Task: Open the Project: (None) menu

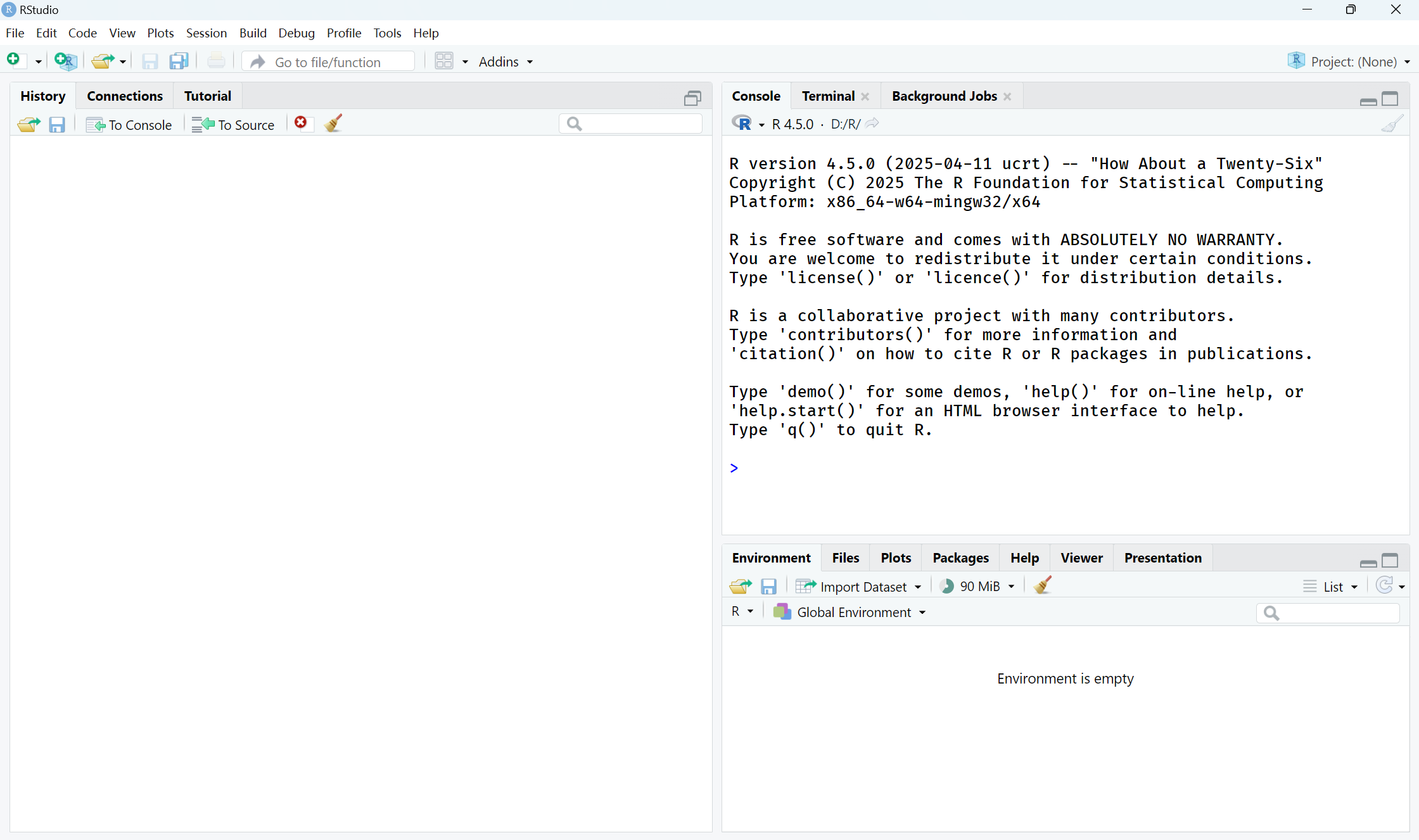Action: tap(1349, 61)
